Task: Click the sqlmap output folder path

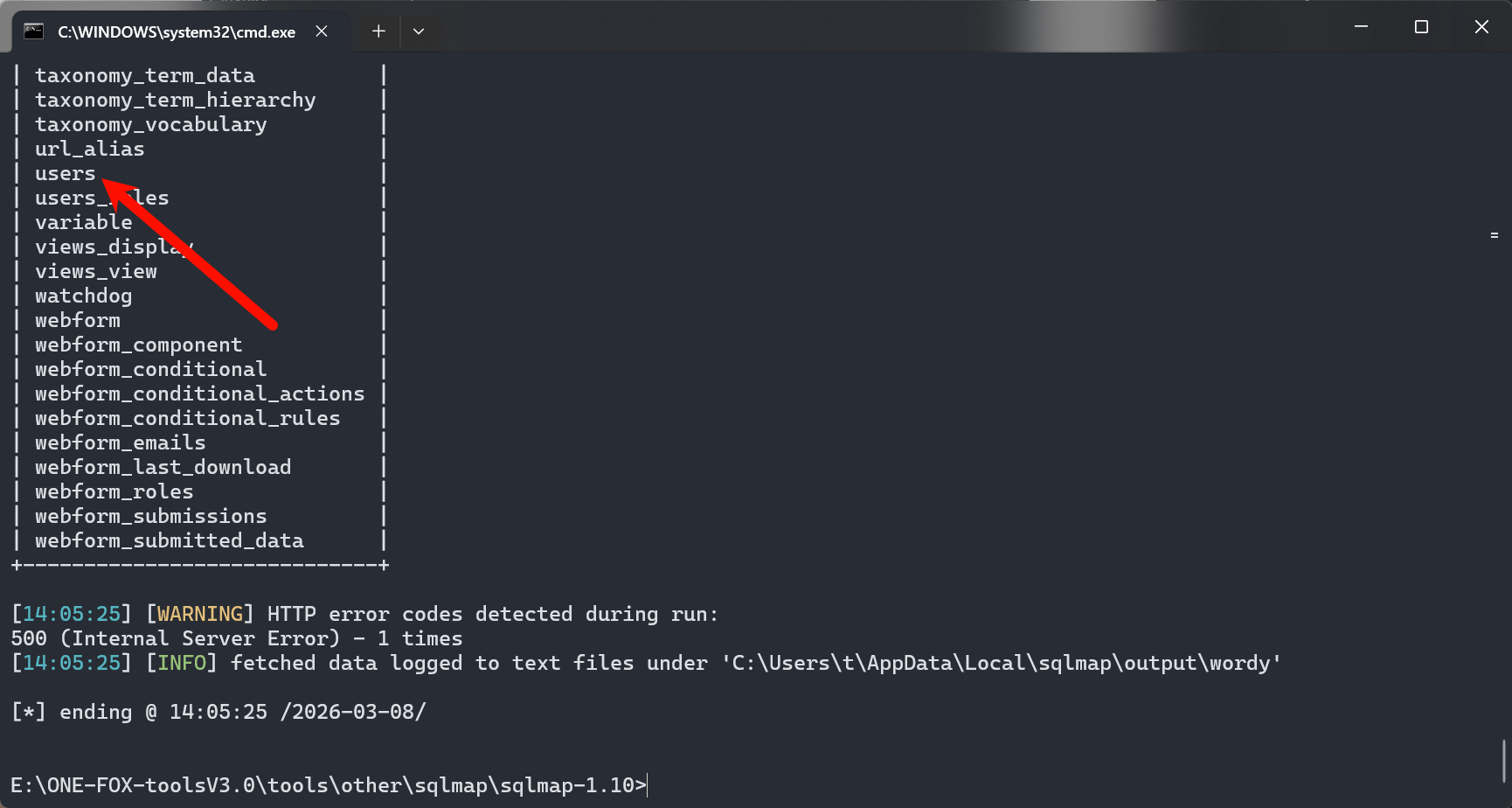Action: (1002, 663)
